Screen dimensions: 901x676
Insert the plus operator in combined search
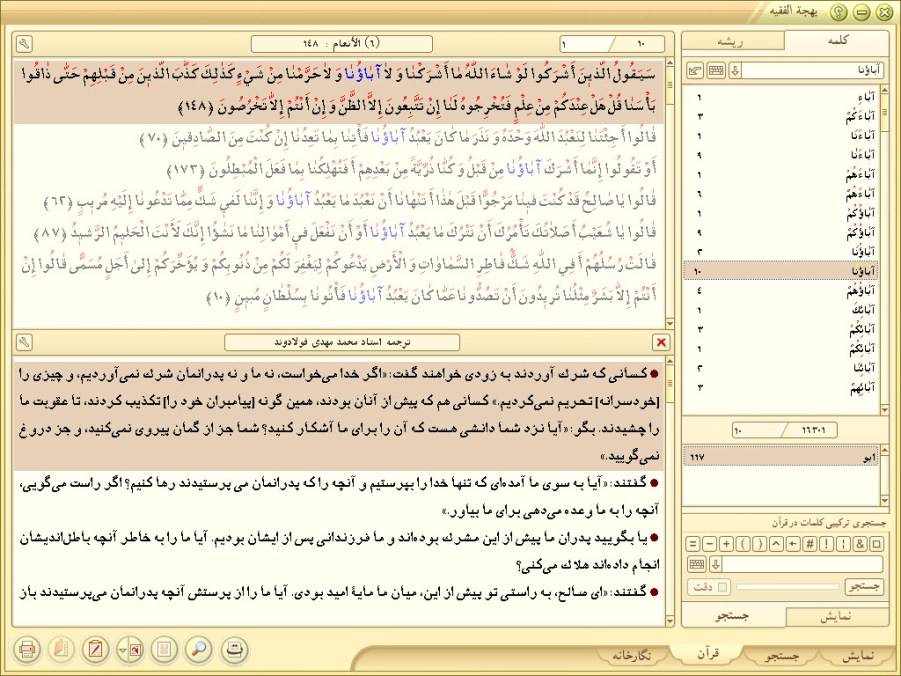726,544
